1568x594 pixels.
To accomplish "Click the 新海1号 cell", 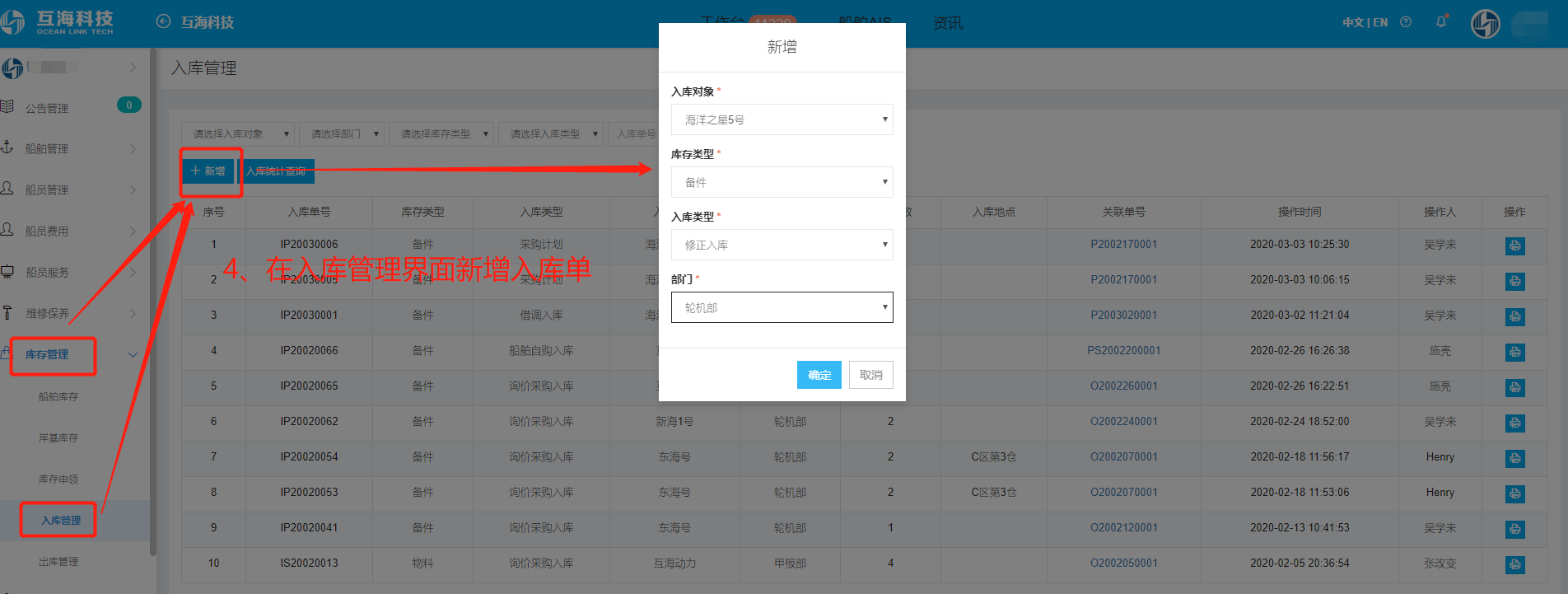I will tap(674, 421).
